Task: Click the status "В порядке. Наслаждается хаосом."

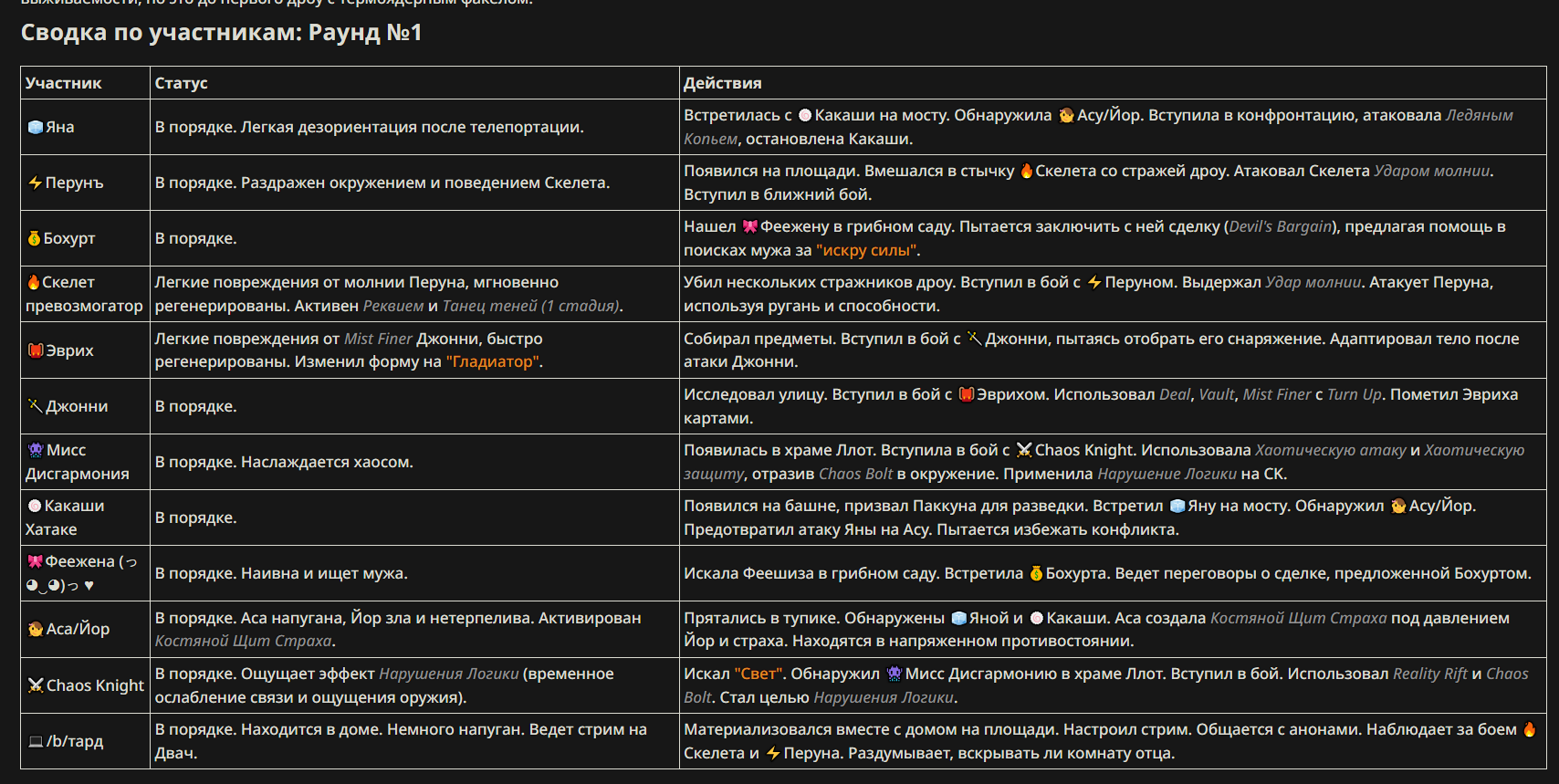Action: pos(284,462)
